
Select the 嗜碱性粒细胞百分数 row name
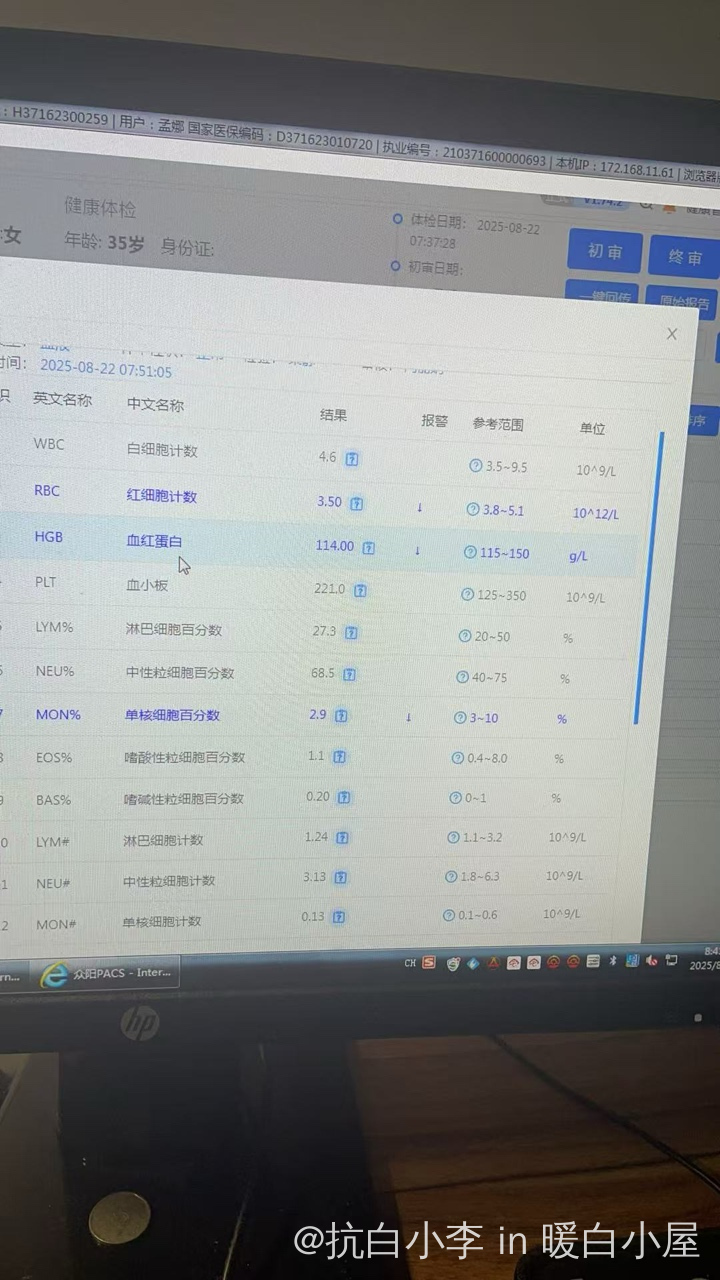click(x=184, y=798)
